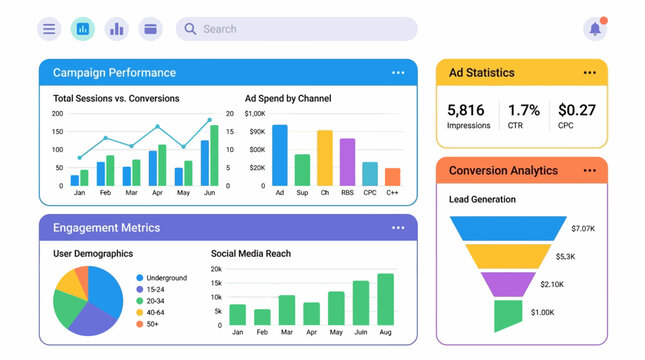Click the green bottom funnel stage
This screenshot has height=360, width=645.
click(508, 314)
